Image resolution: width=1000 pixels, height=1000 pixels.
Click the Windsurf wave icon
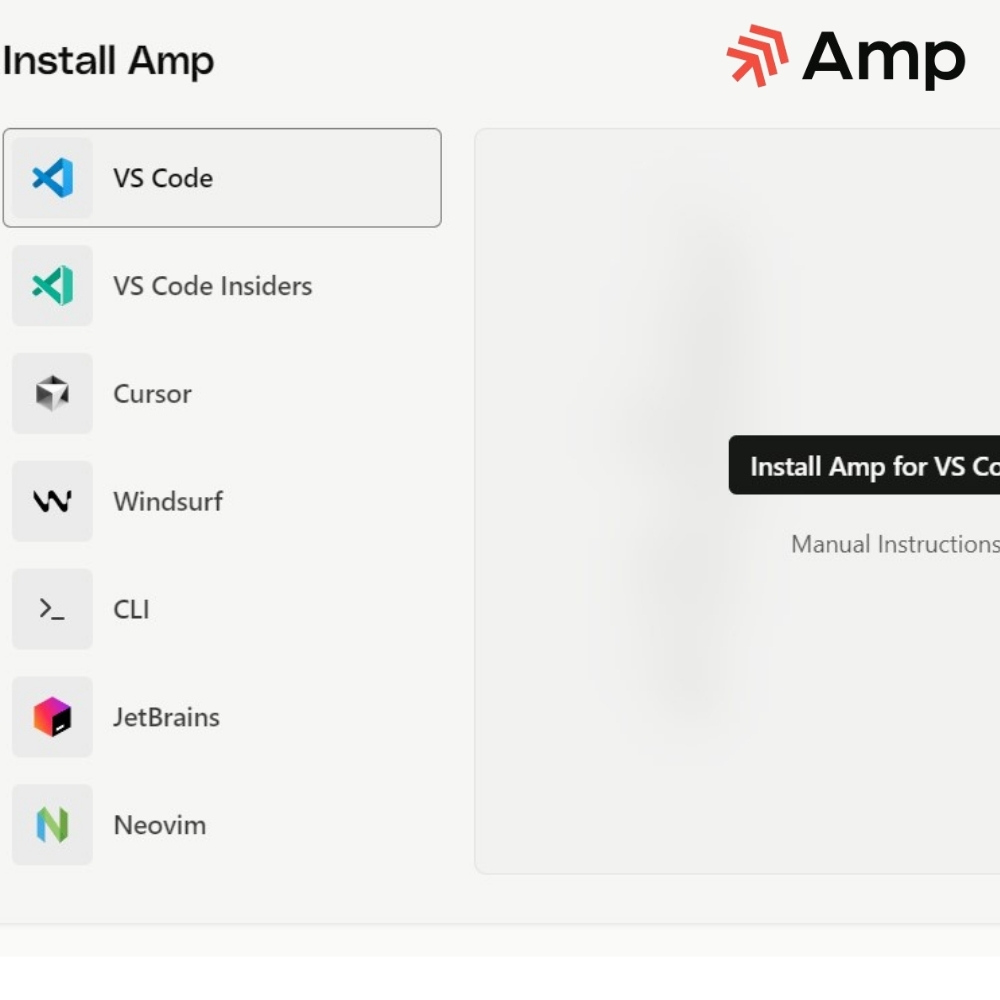pos(52,501)
